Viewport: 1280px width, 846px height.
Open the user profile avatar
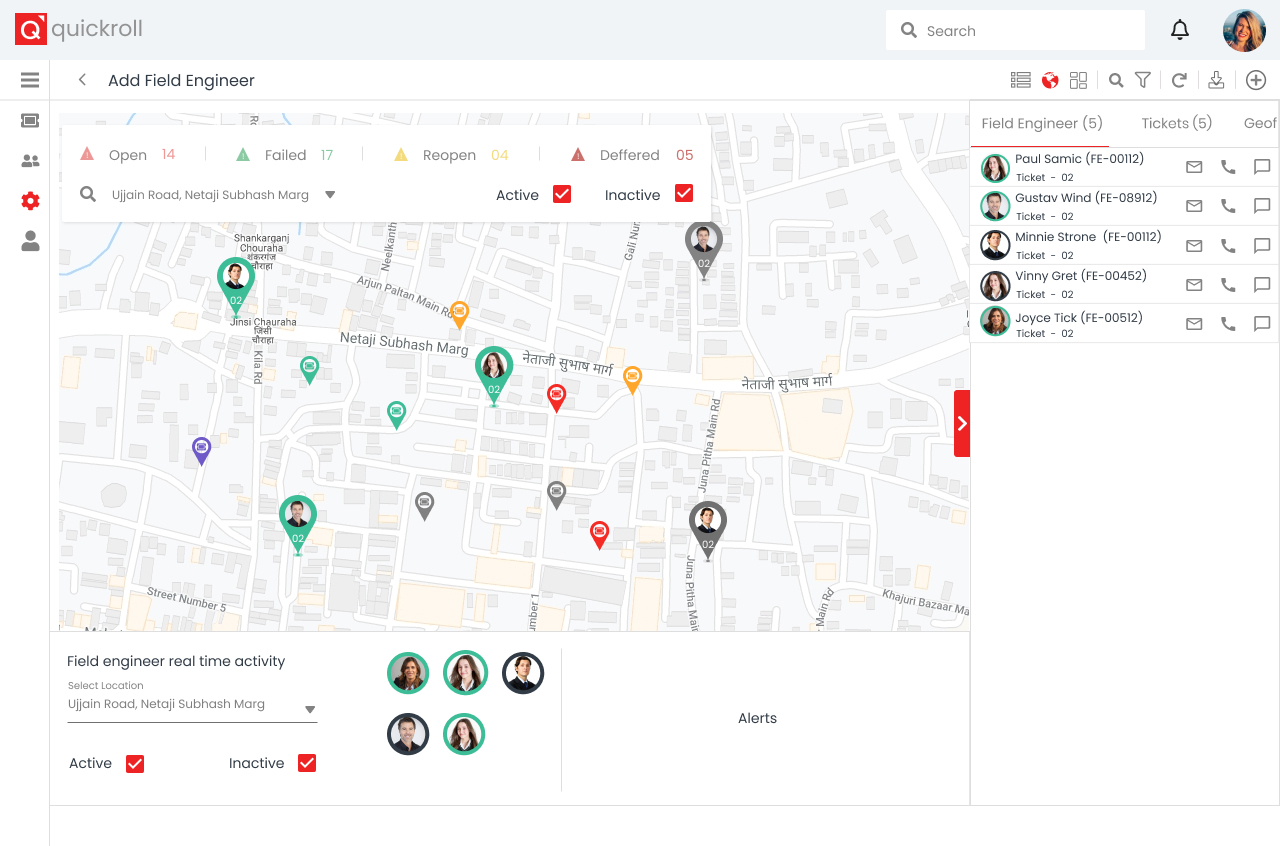tap(1244, 31)
